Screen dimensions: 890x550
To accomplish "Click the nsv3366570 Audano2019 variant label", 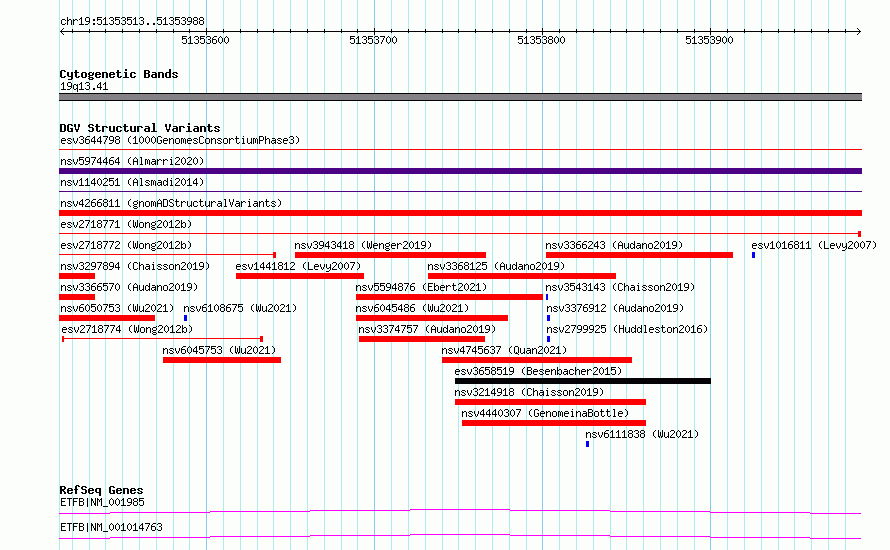I will (129, 287).
